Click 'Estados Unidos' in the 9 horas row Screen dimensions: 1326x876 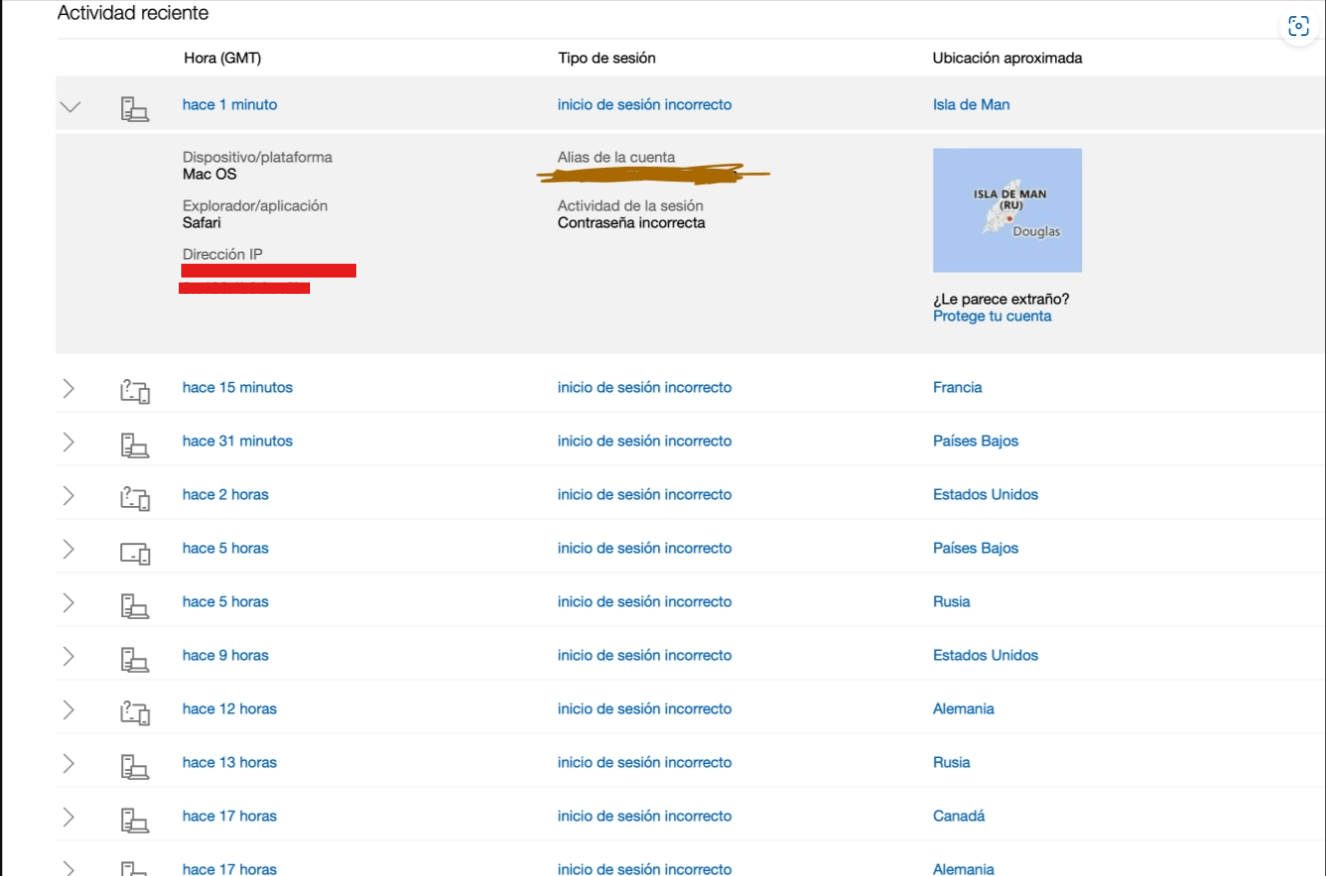point(986,655)
